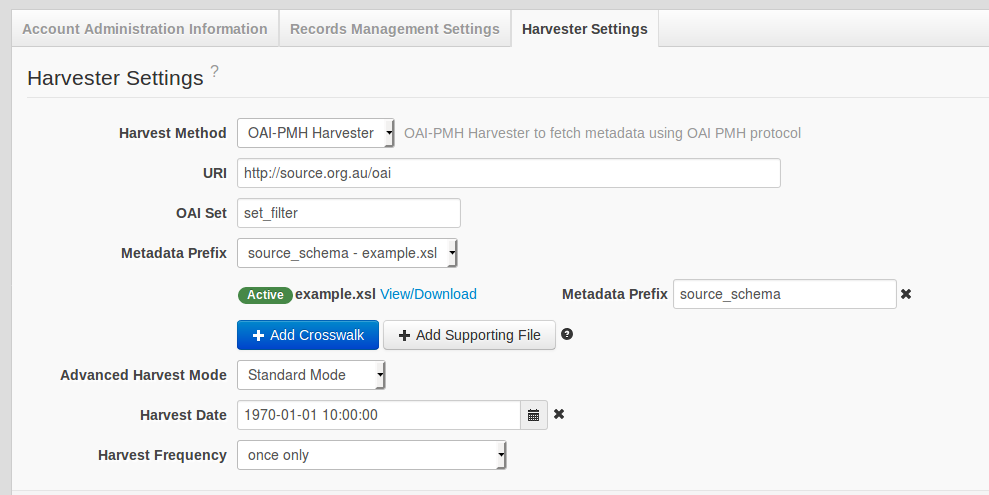This screenshot has width=989, height=495.
Task: Focus the OAI Set input field
Action: click(x=348, y=213)
